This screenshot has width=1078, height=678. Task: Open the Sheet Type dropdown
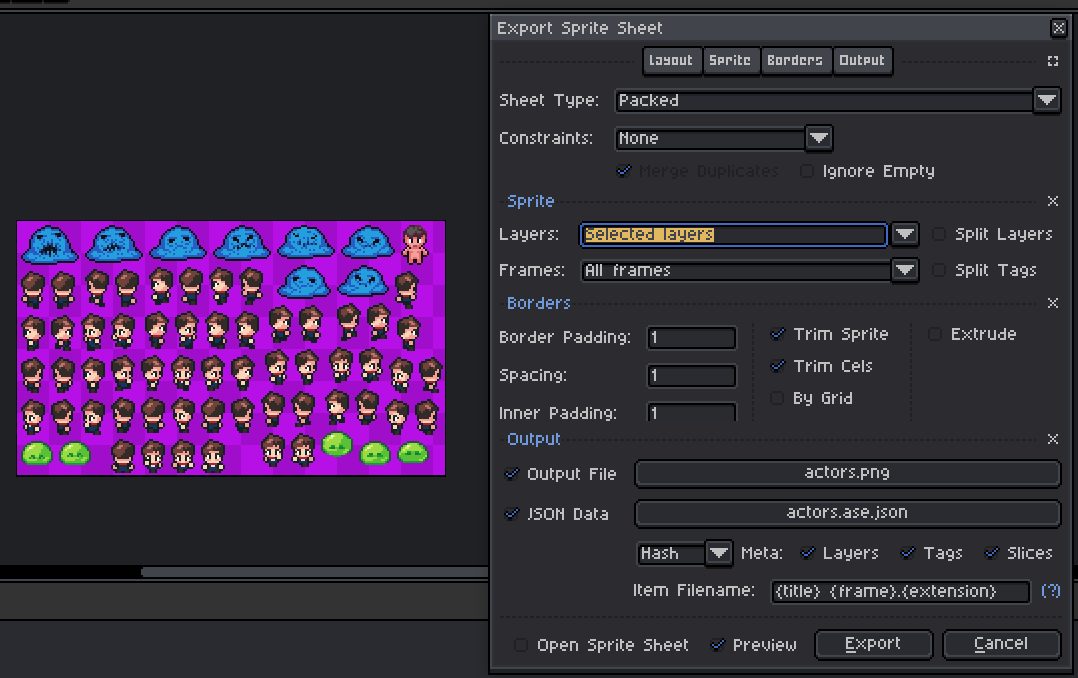pos(1046,100)
